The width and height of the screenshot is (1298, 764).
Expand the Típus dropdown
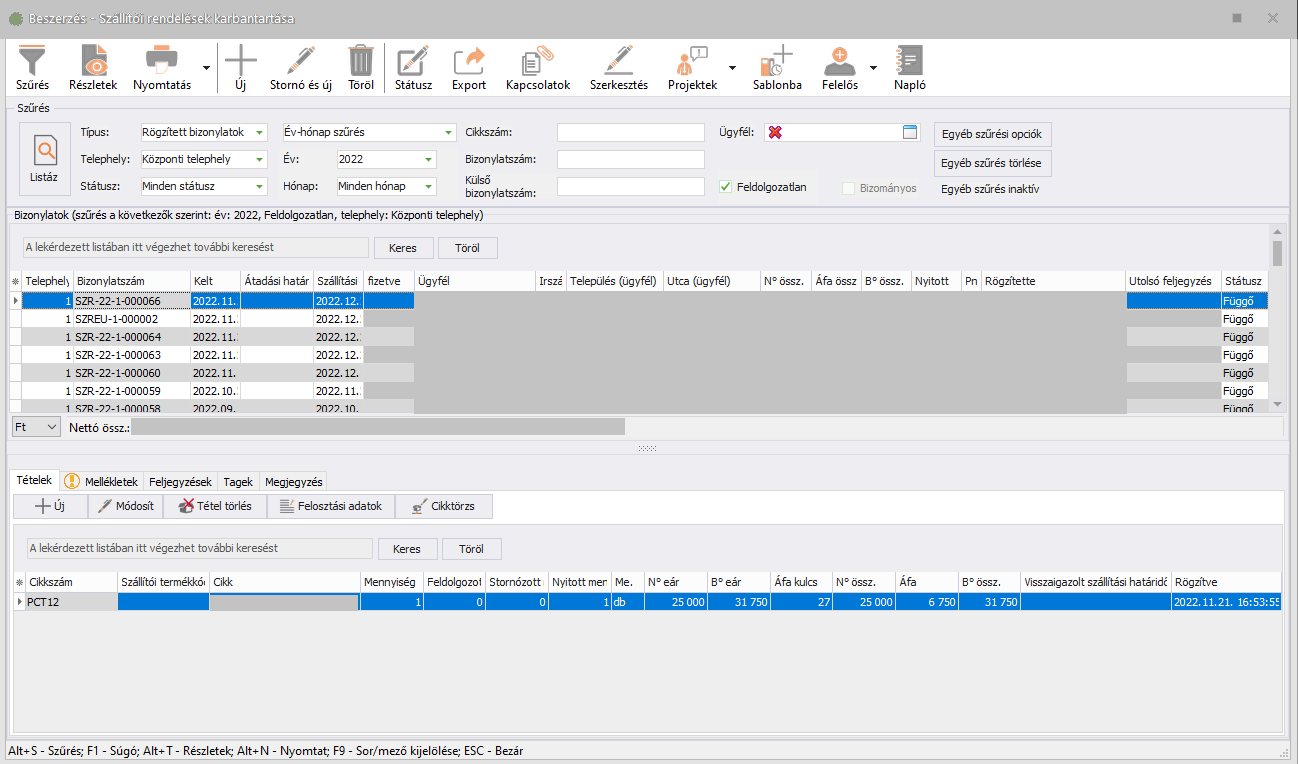click(x=260, y=133)
